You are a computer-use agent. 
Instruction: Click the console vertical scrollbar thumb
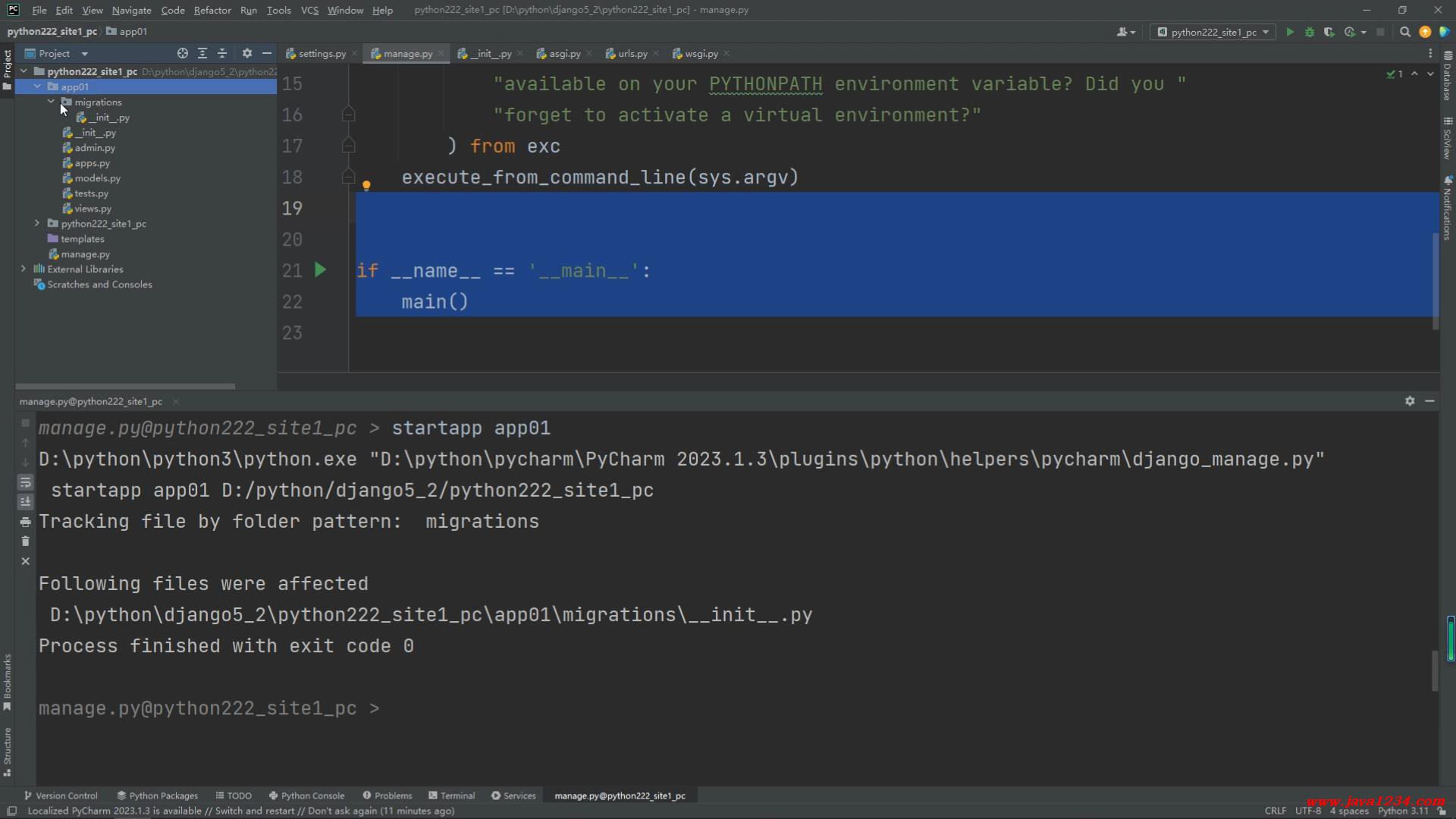[1435, 670]
